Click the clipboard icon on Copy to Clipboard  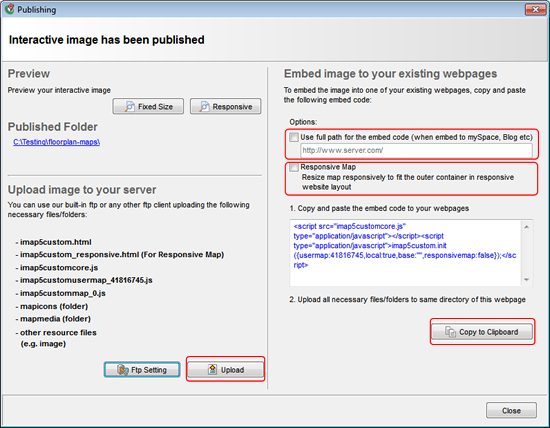tap(450, 332)
